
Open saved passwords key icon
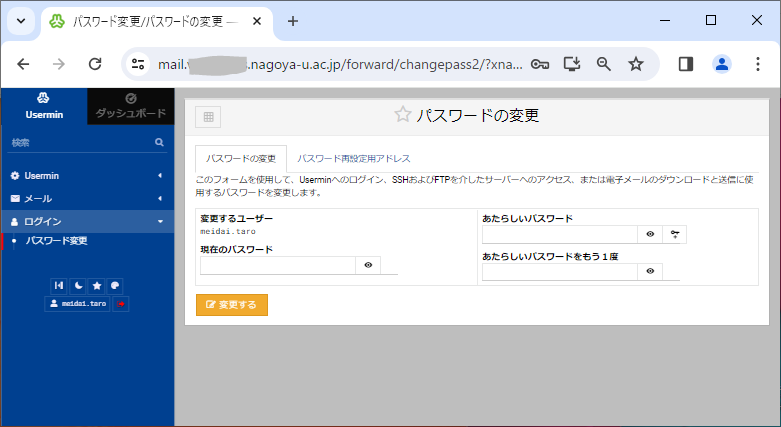540,64
